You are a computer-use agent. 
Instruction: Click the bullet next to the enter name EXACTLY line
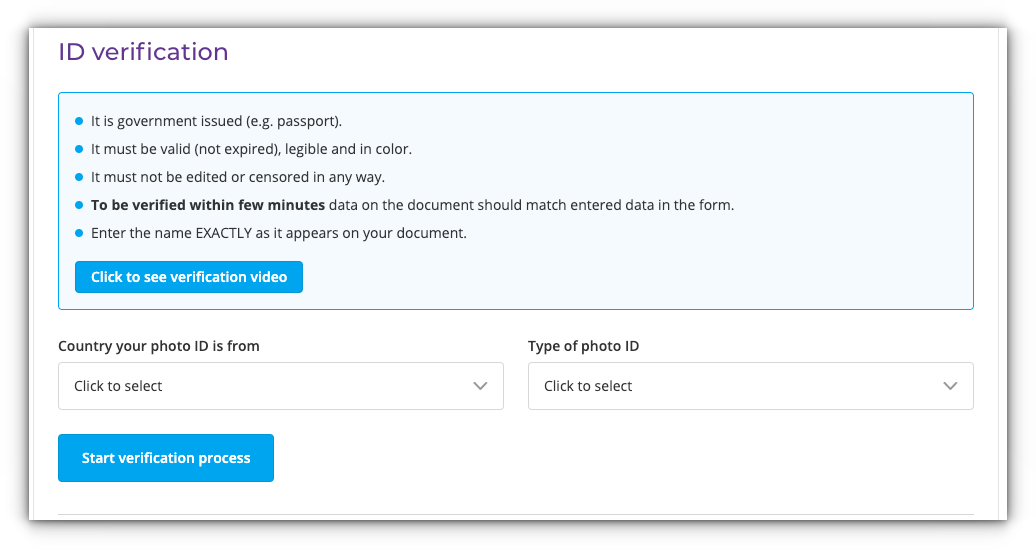[80, 233]
